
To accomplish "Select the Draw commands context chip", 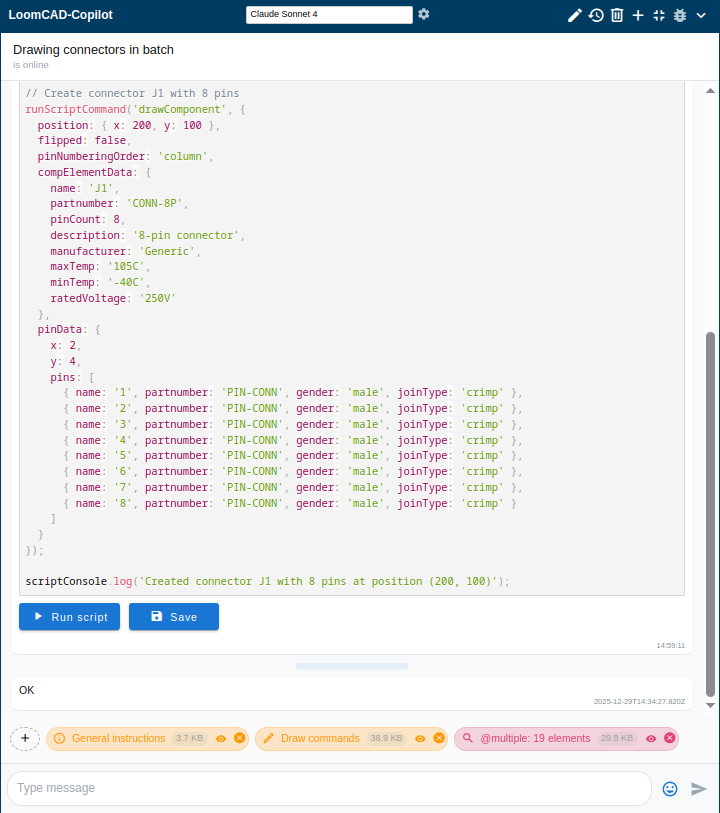I will point(320,739).
